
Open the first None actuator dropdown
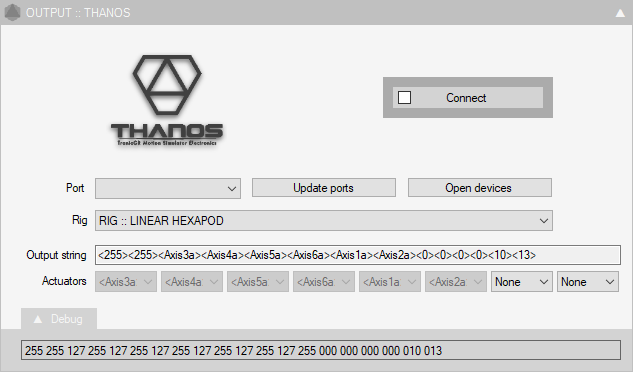521,282
